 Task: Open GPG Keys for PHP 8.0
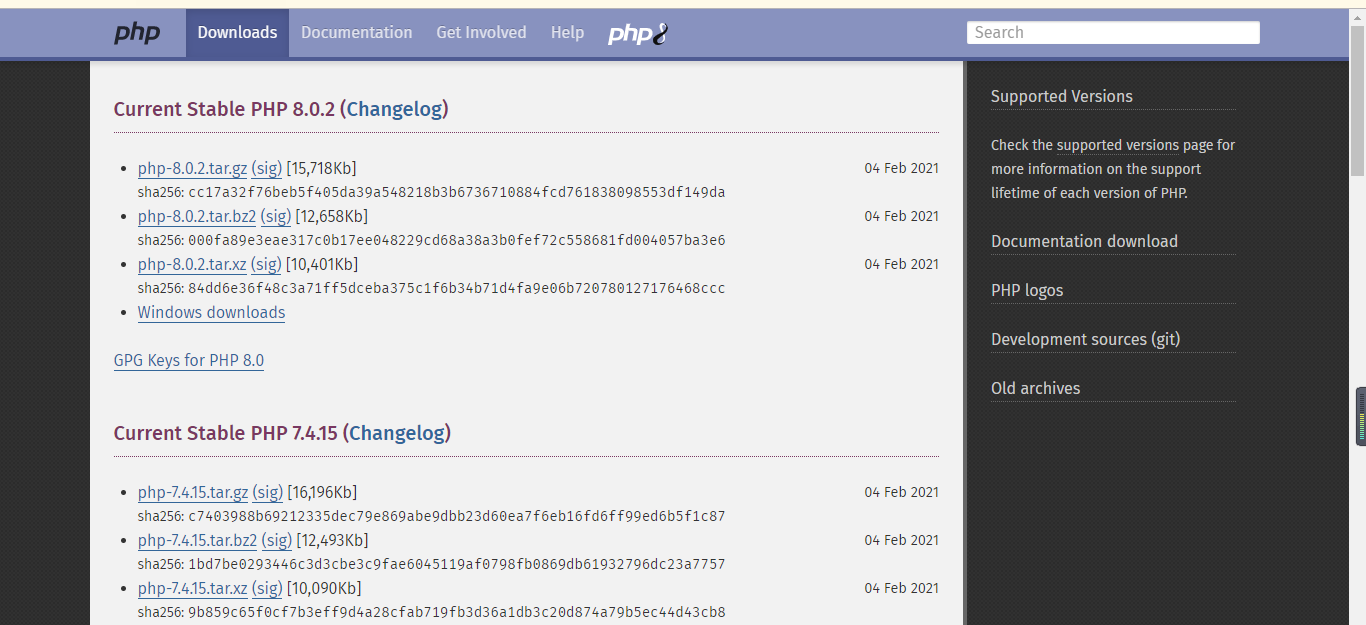(x=189, y=360)
